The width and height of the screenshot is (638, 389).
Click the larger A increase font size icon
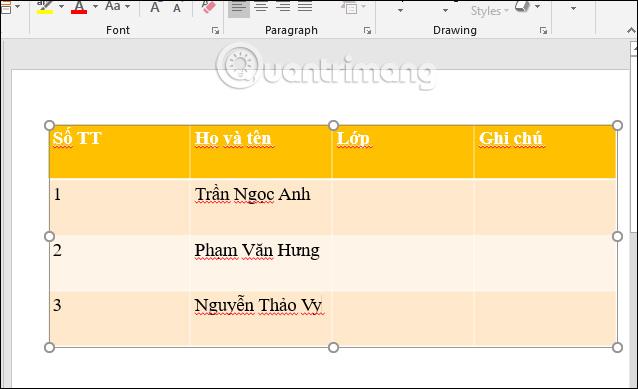coord(155,8)
